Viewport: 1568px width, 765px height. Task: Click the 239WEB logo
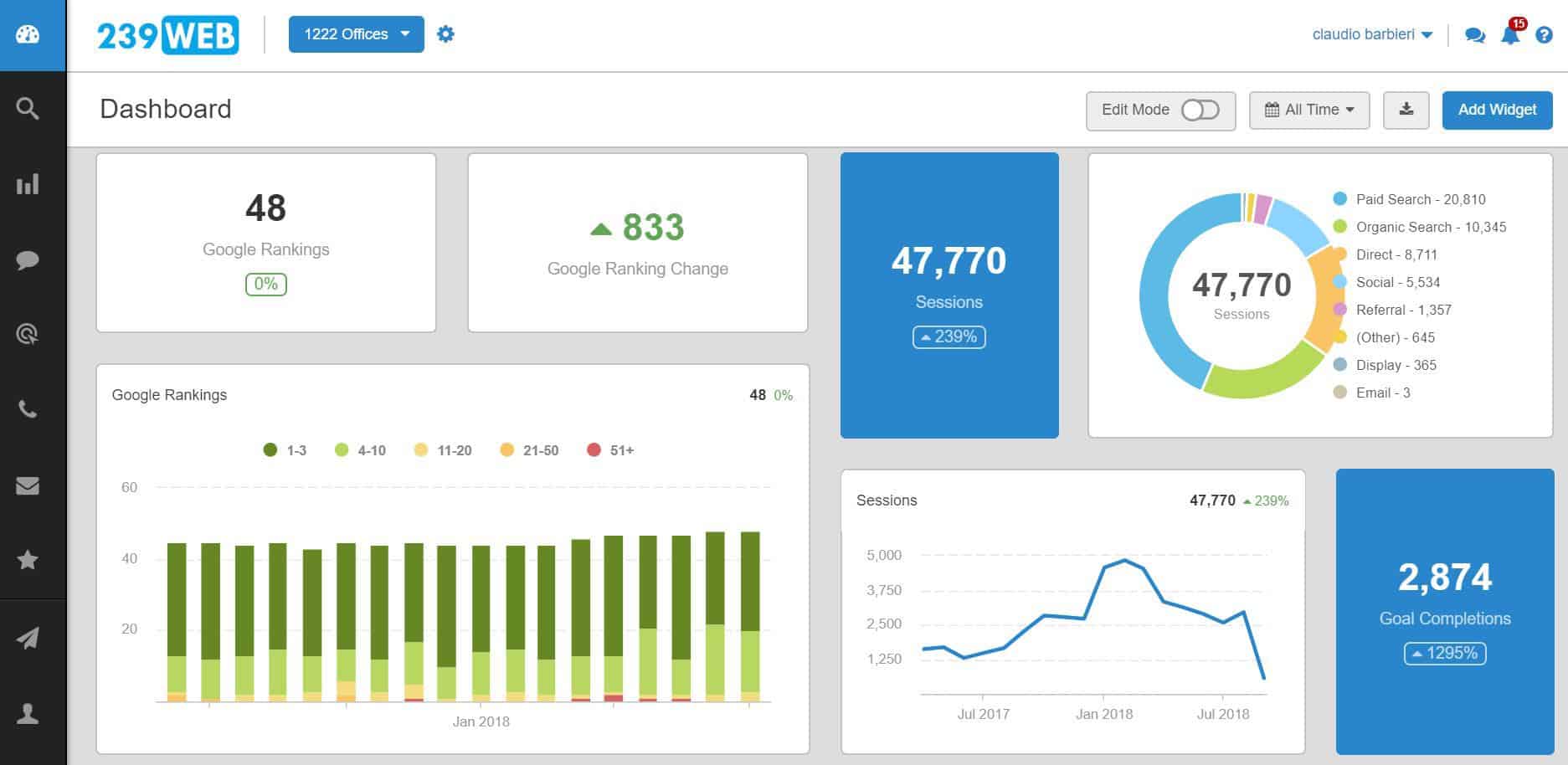[x=167, y=35]
